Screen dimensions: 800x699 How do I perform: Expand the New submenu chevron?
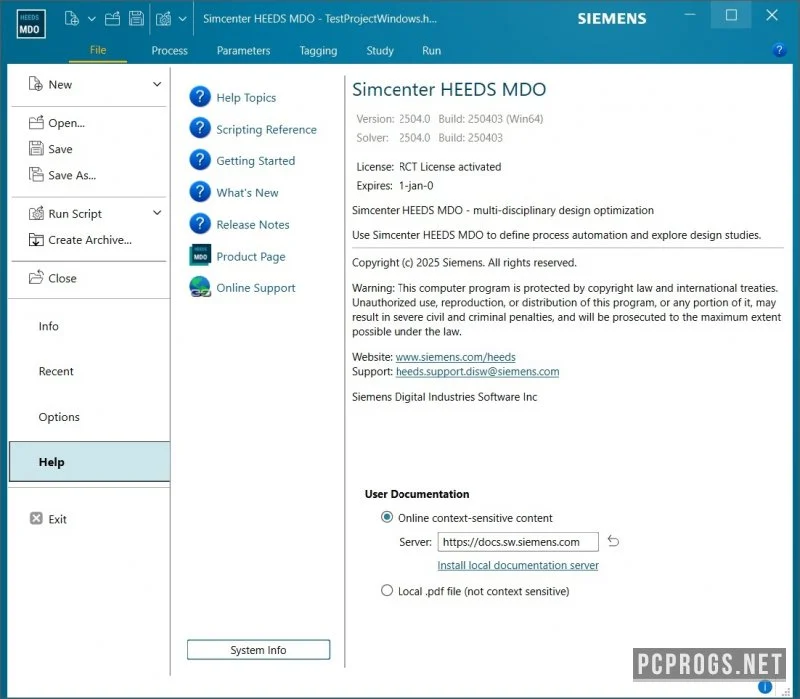click(x=157, y=84)
